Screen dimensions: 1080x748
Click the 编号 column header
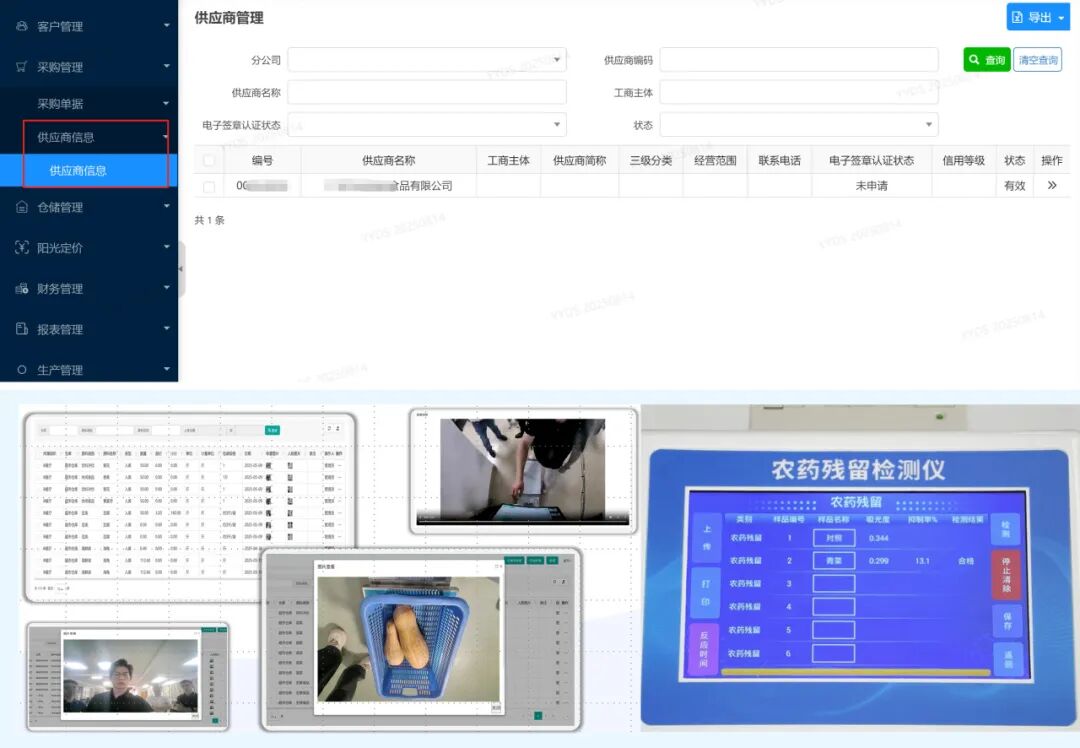tap(262, 160)
